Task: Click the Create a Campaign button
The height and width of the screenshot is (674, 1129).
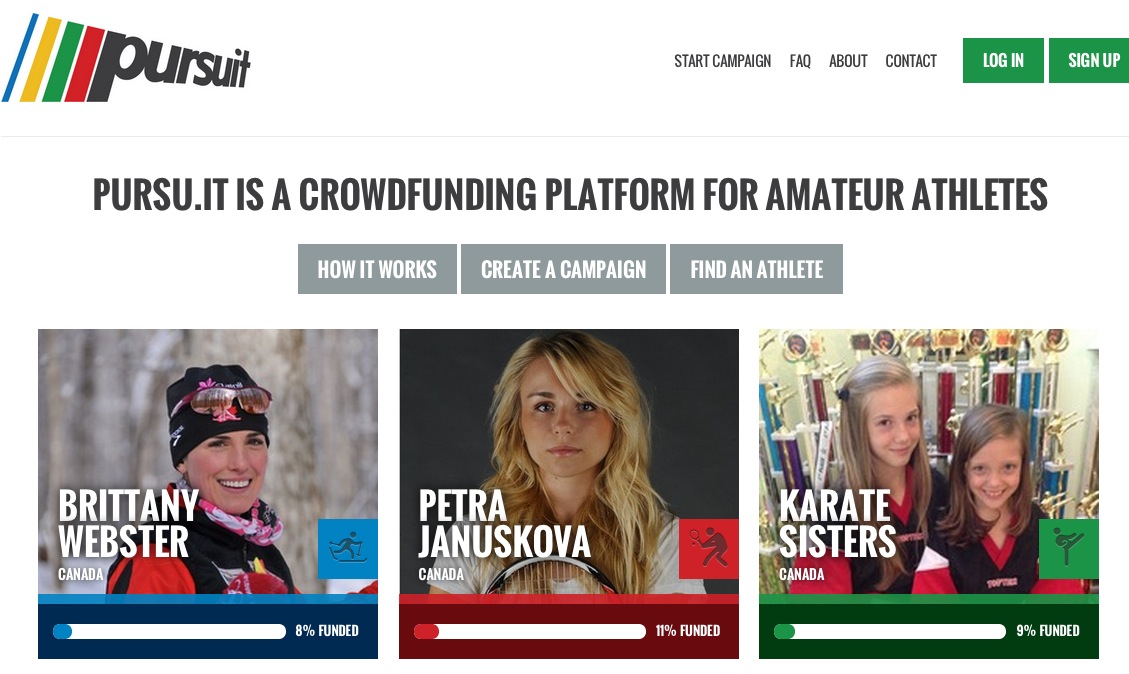Action: pos(563,269)
